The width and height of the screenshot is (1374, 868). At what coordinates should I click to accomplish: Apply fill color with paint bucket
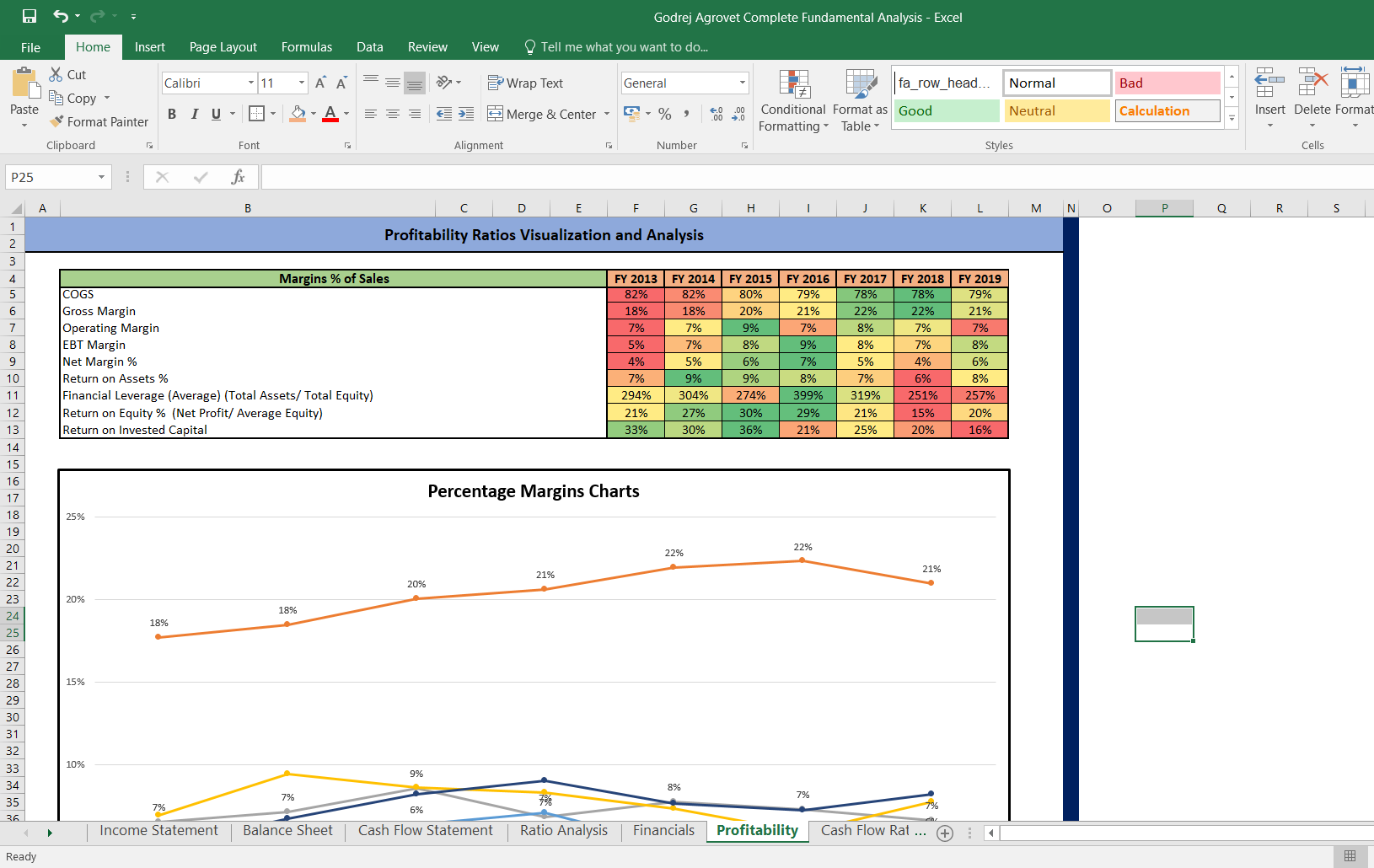point(298,114)
